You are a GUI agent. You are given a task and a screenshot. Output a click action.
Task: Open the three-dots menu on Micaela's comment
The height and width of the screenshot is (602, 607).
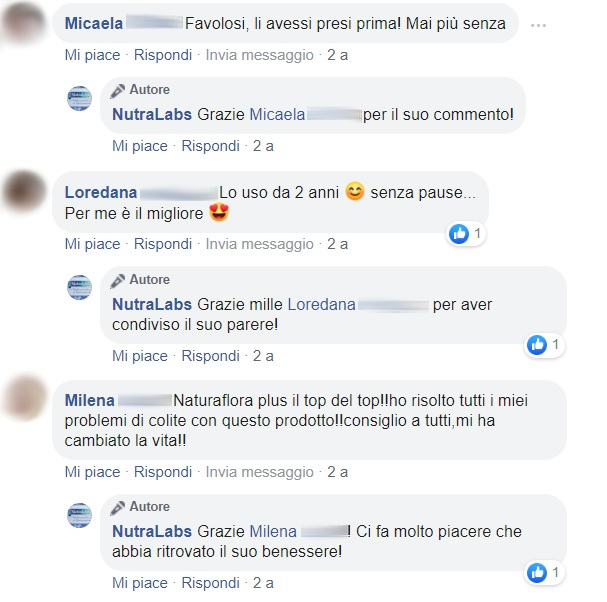(538, 26)
